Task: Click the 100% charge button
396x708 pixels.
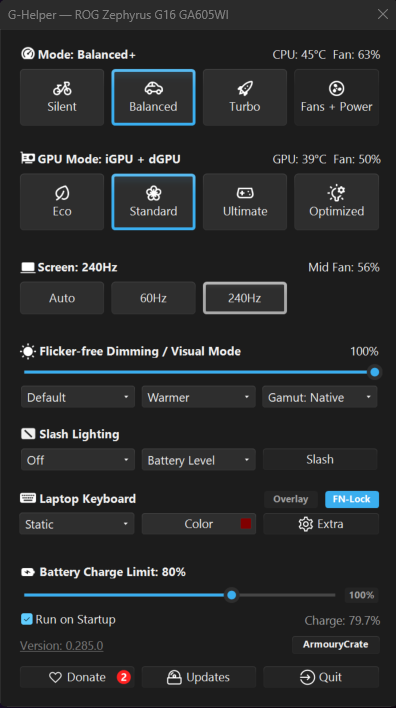Action: click(x=361, y=595)
